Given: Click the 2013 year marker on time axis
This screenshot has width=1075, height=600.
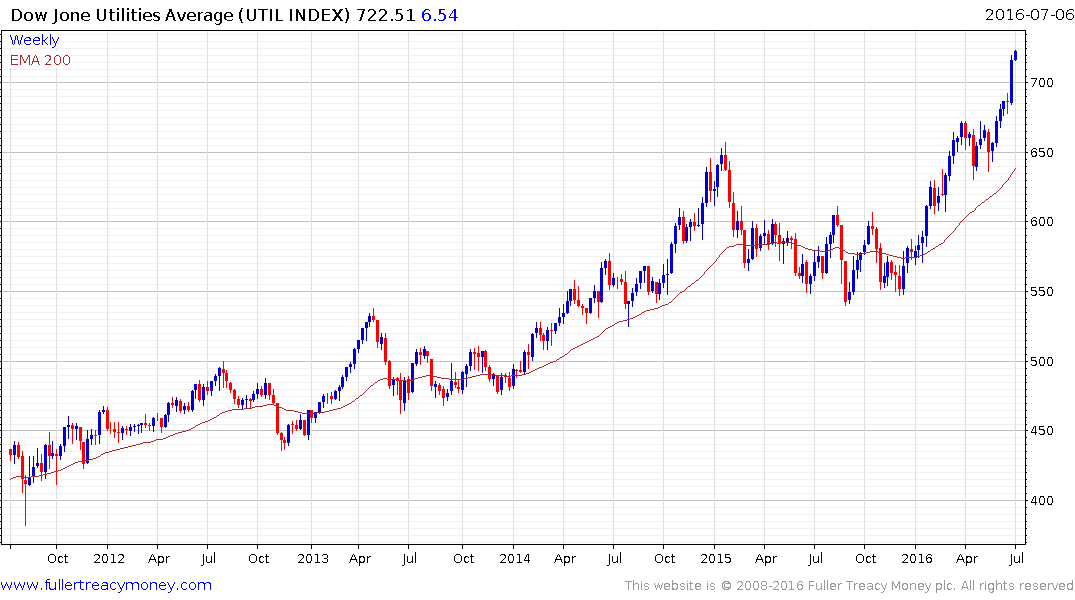Looking at the screenshot, I should click(313, 558).
